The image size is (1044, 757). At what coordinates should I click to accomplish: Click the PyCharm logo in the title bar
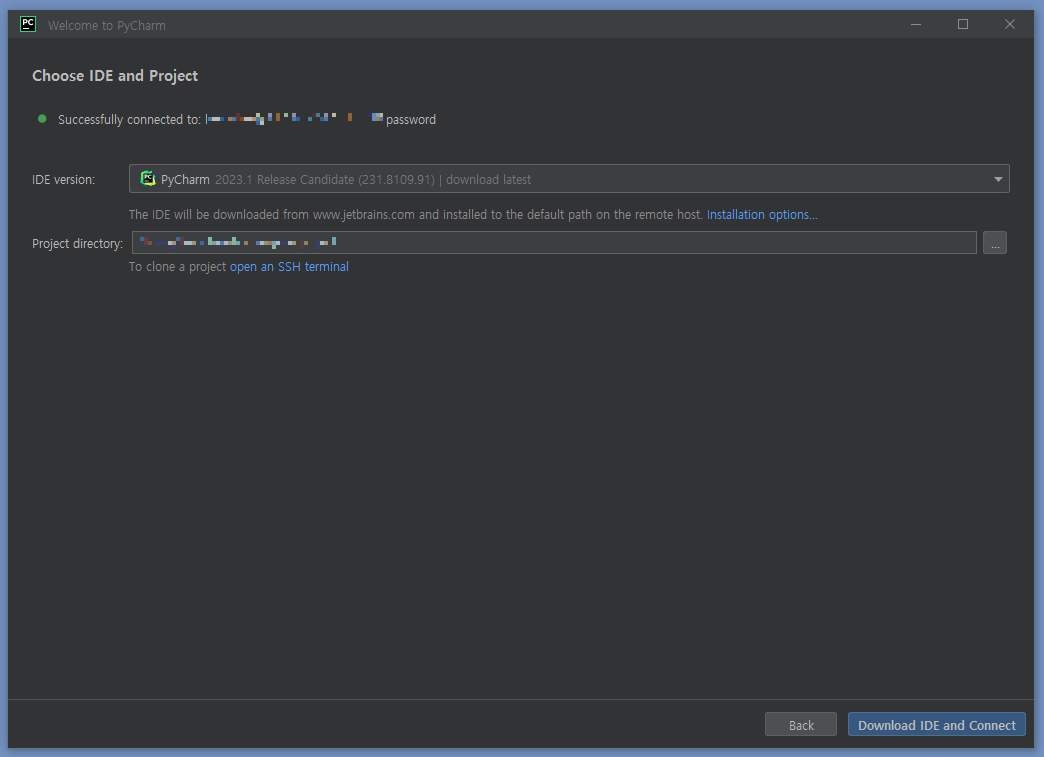tap(28, 25)
